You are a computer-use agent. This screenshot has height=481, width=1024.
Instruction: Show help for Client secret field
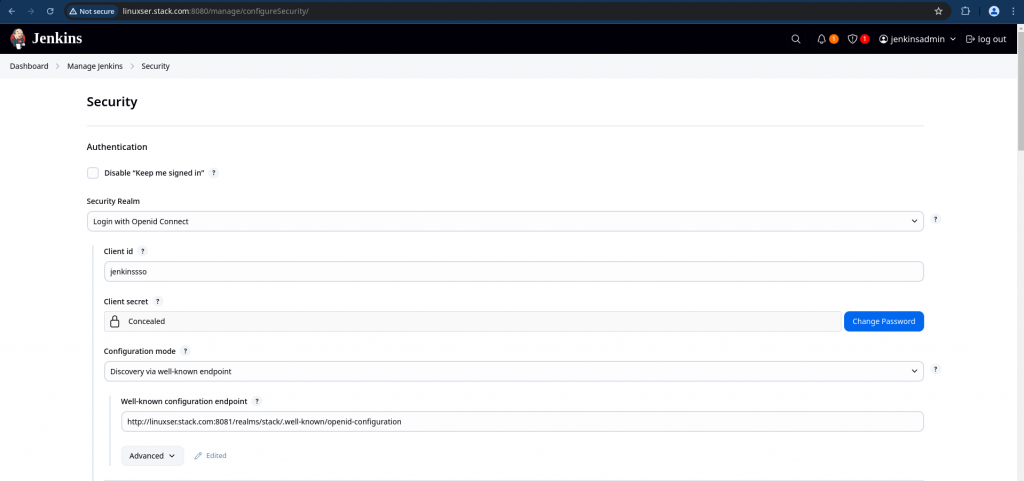coord(157,302)
